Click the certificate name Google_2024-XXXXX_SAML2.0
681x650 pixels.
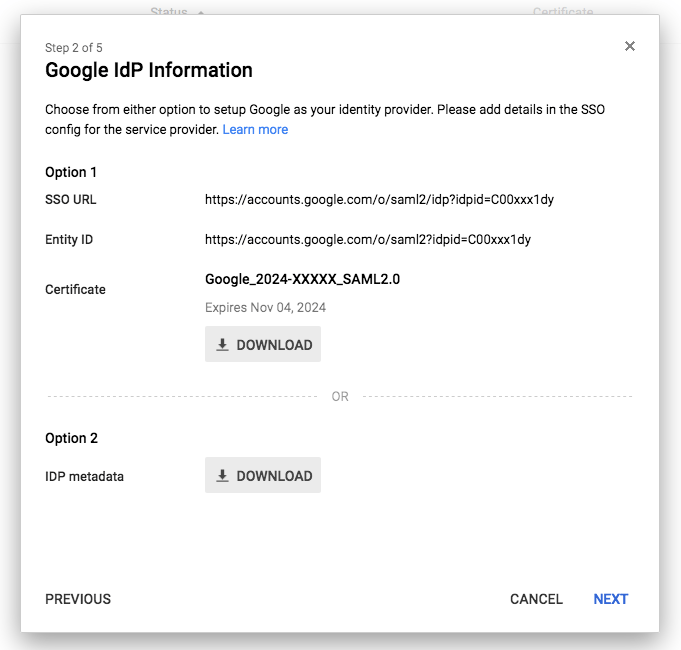coord(302,279)
